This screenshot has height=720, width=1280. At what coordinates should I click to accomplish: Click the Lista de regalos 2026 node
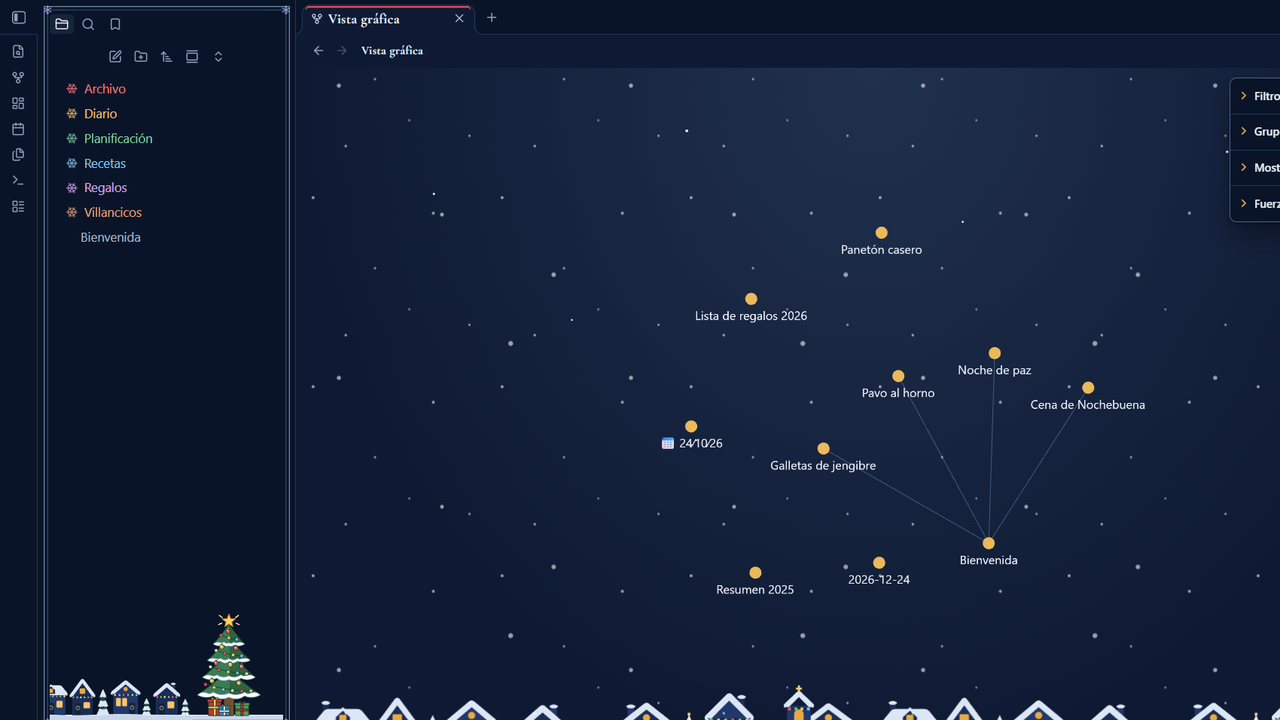click(751, 299)
